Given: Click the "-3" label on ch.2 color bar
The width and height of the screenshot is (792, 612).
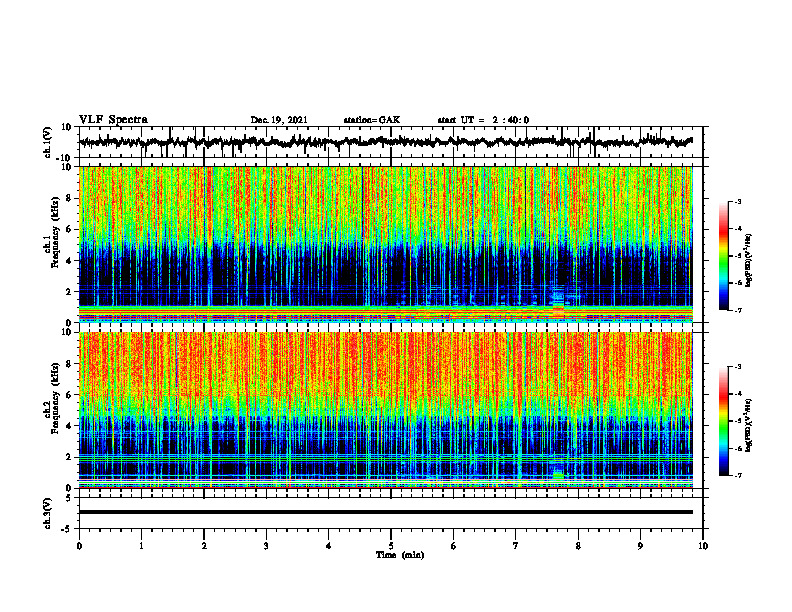Looking at the screenshot, I should (738, 367).
